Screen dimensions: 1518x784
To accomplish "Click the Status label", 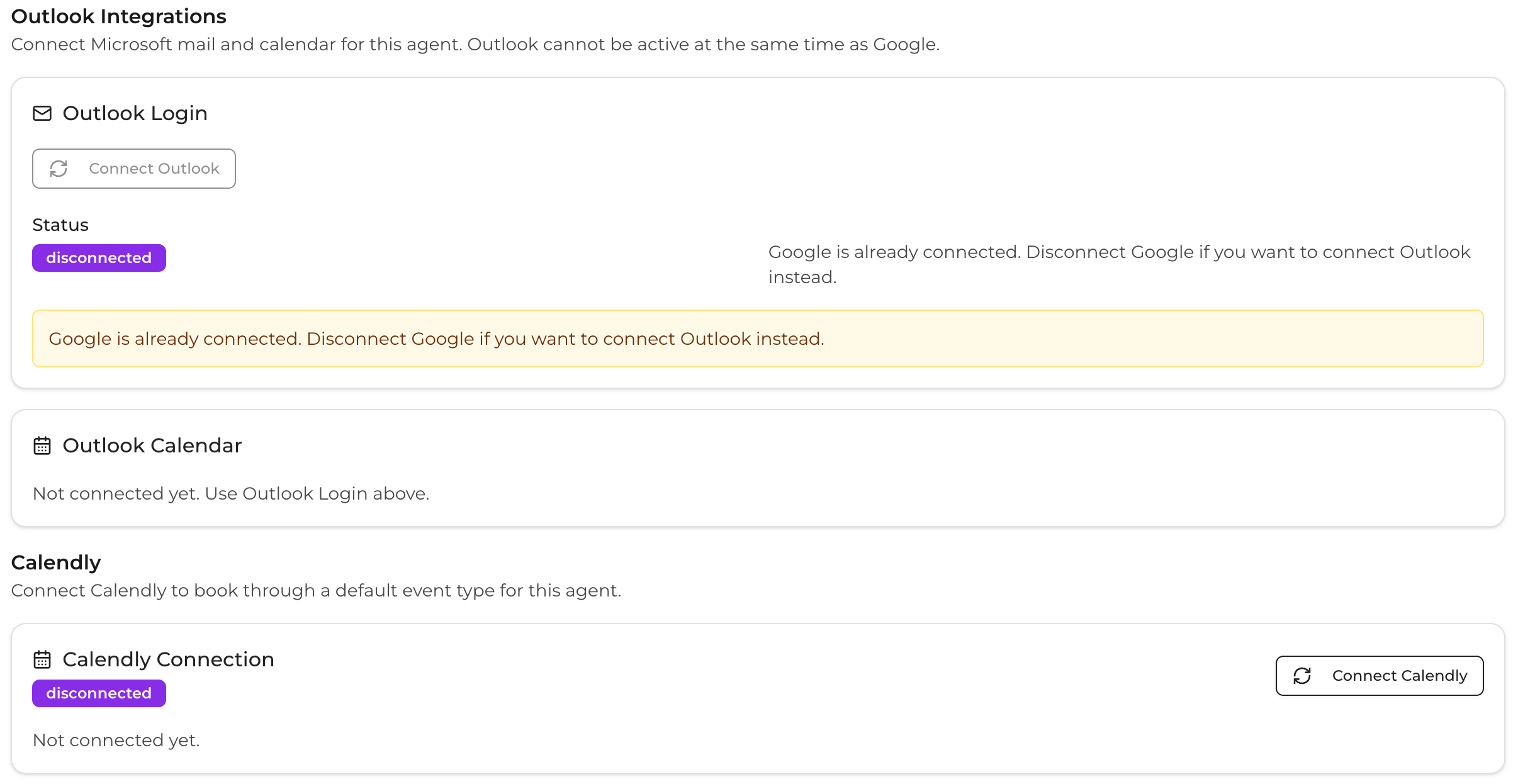I will [60, 225].
